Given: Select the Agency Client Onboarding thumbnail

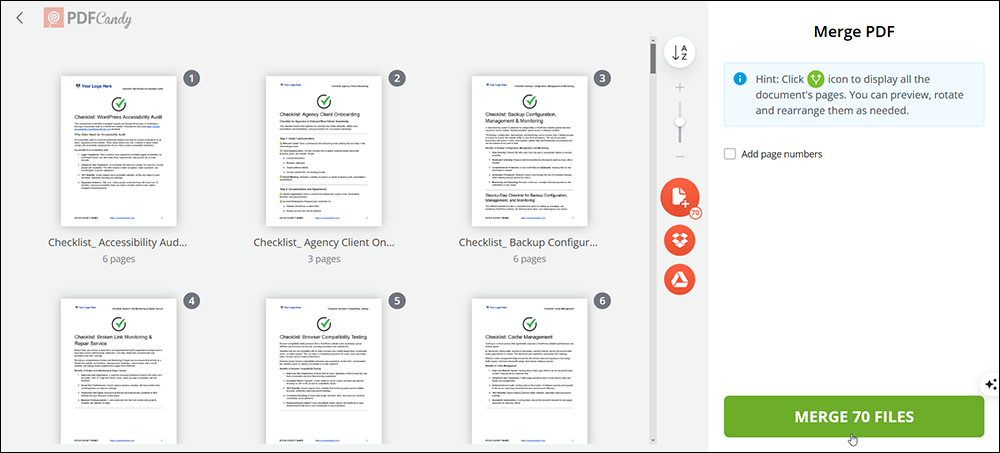Looking at the screenshot, I should (x=324, y=151).
